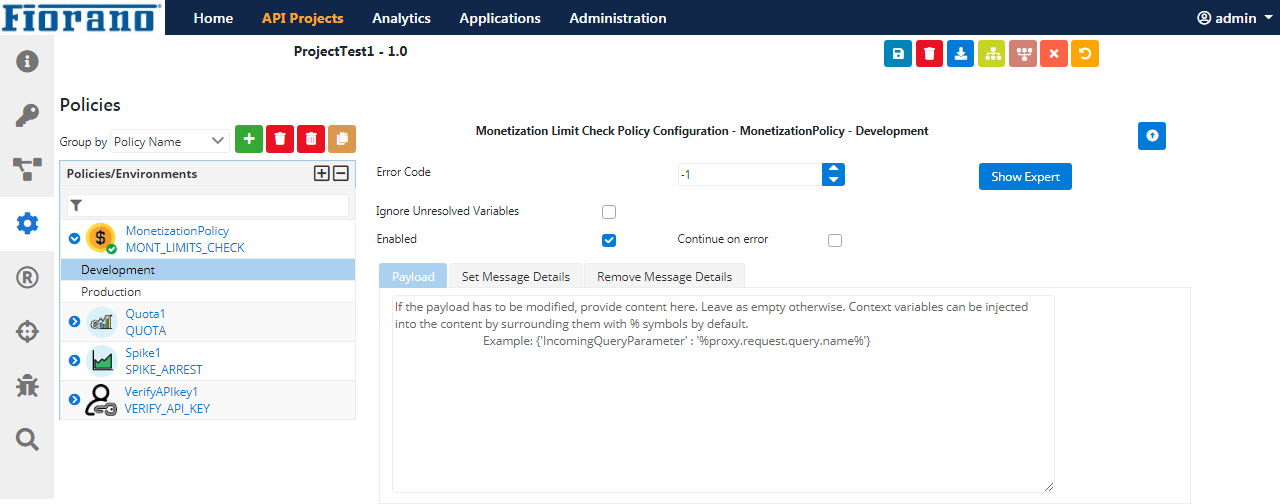Click the red delete project icon in top toolbar

[x=929, y=54]
